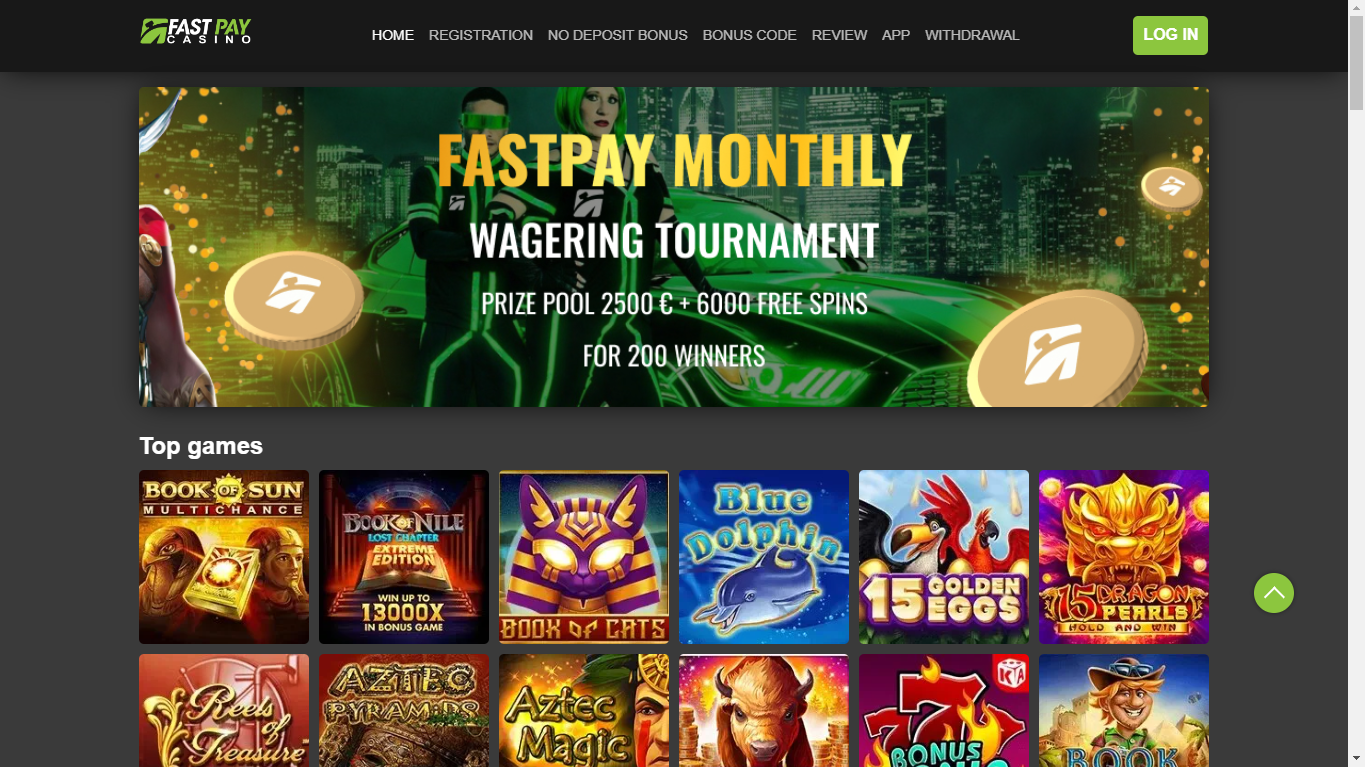Launch the Blue Dolphin slot thumbnail
Viewport: 1365px width, 767px height.
(x=764, y=557)
